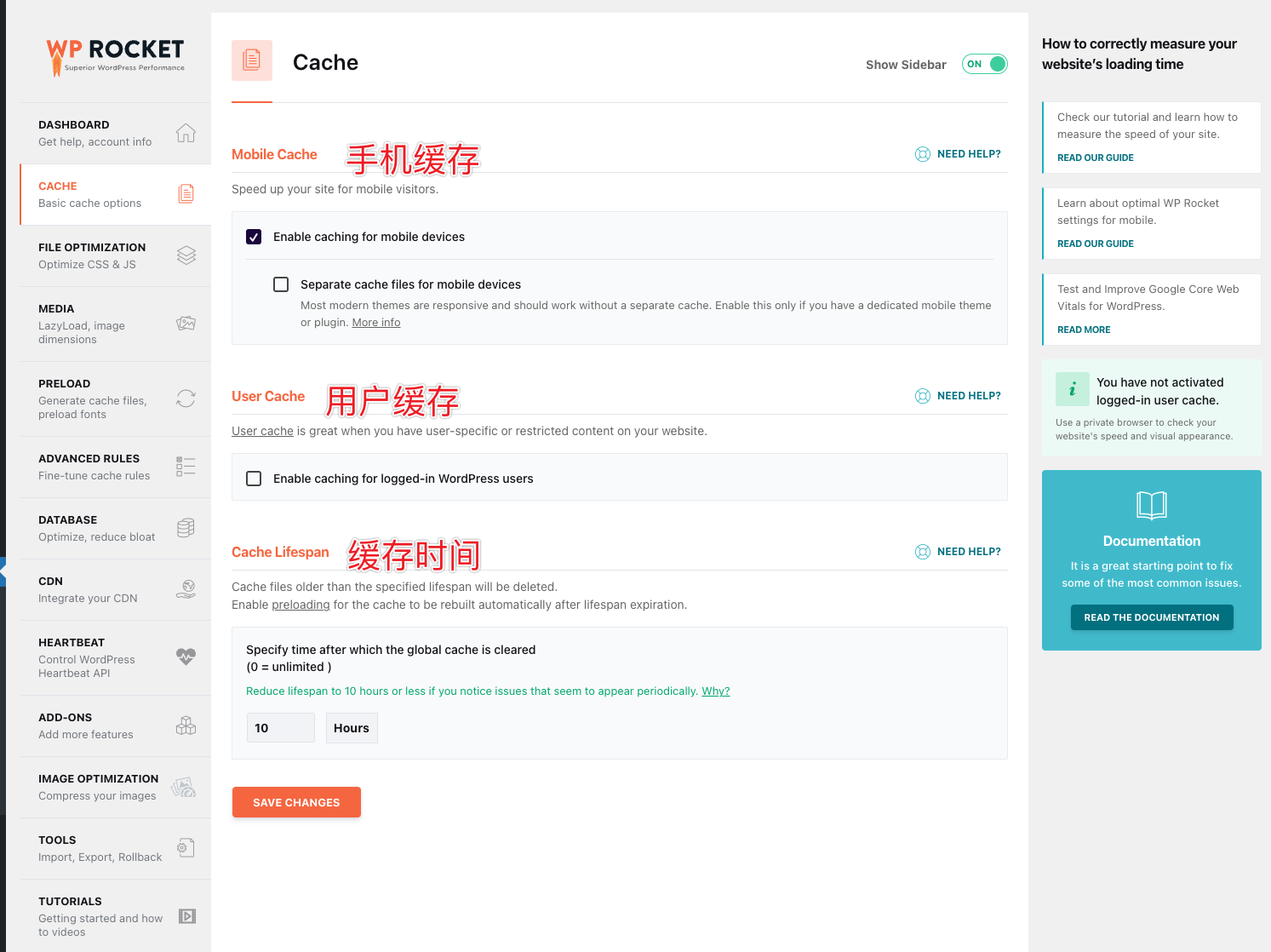
Task: Click the CDN globe-in-hand icon
Action: point(186,589)
